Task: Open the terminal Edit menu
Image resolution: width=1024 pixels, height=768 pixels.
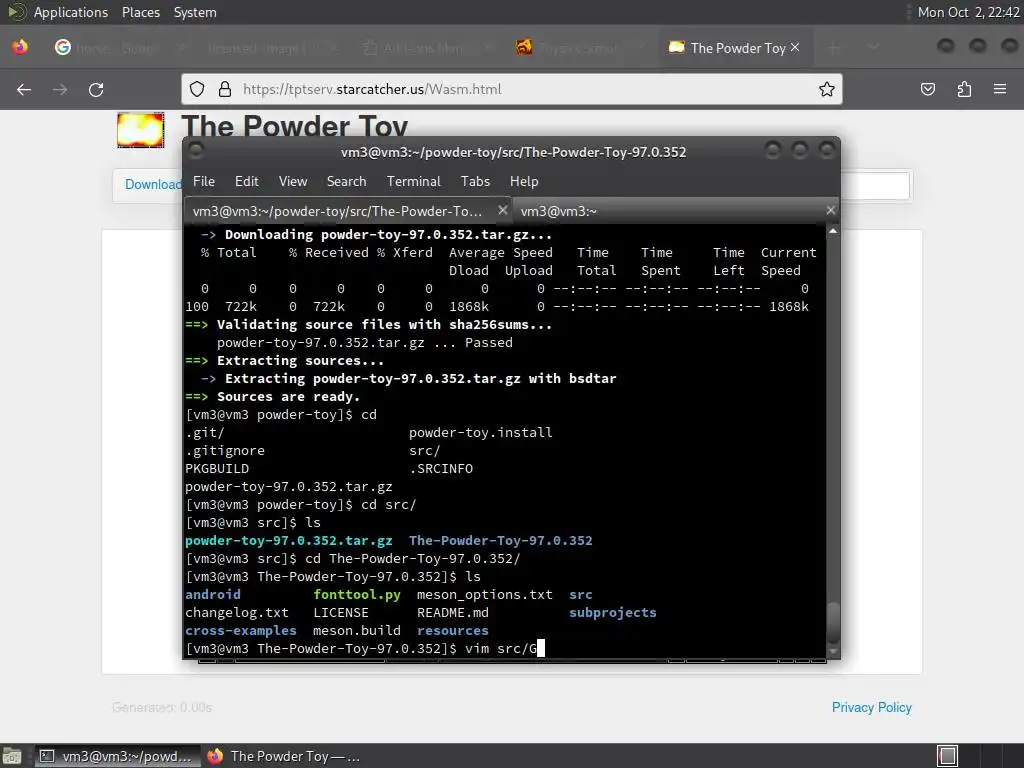Action: coord(247,182)
